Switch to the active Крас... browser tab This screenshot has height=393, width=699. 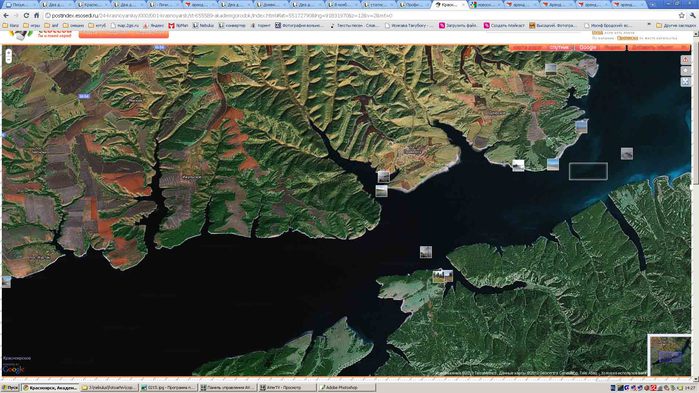tap(449, 5)
